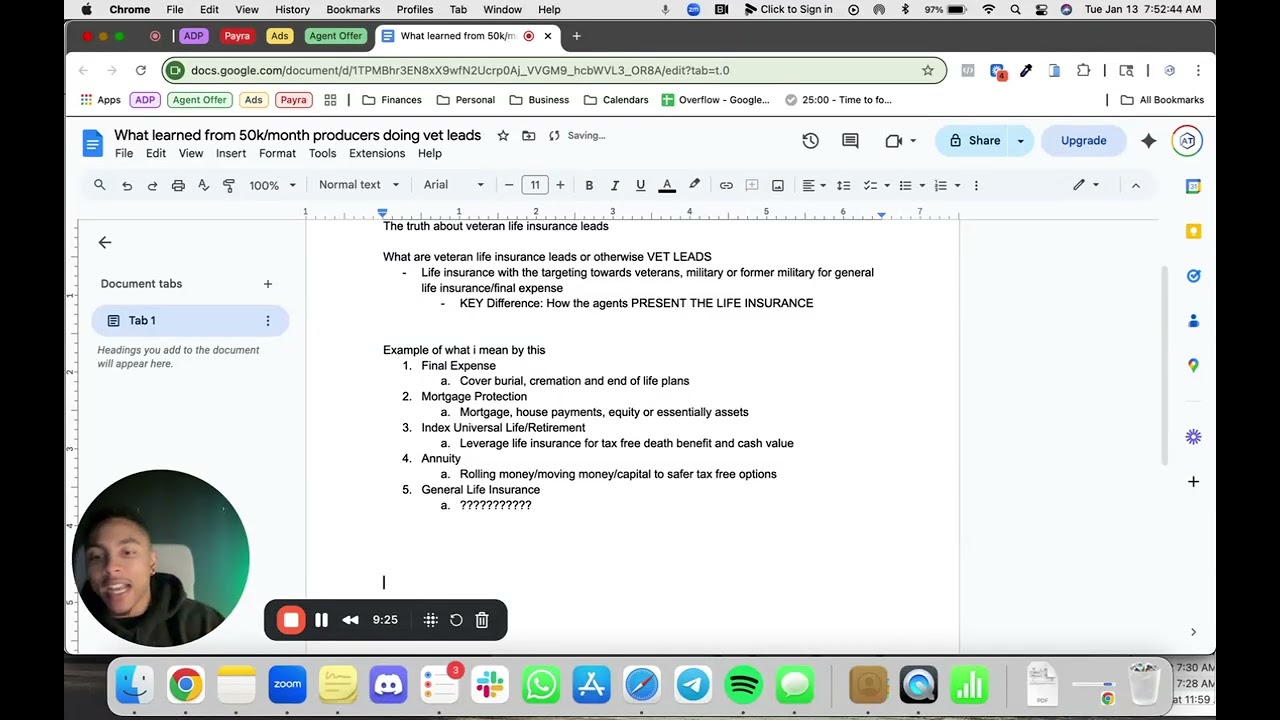
Task: Open text alignment options
Action: point(813,185)
